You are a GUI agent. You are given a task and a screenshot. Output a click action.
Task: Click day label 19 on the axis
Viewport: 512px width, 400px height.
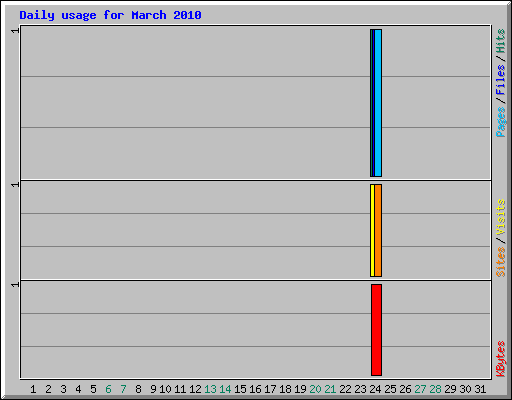click(x=300, y=389)
